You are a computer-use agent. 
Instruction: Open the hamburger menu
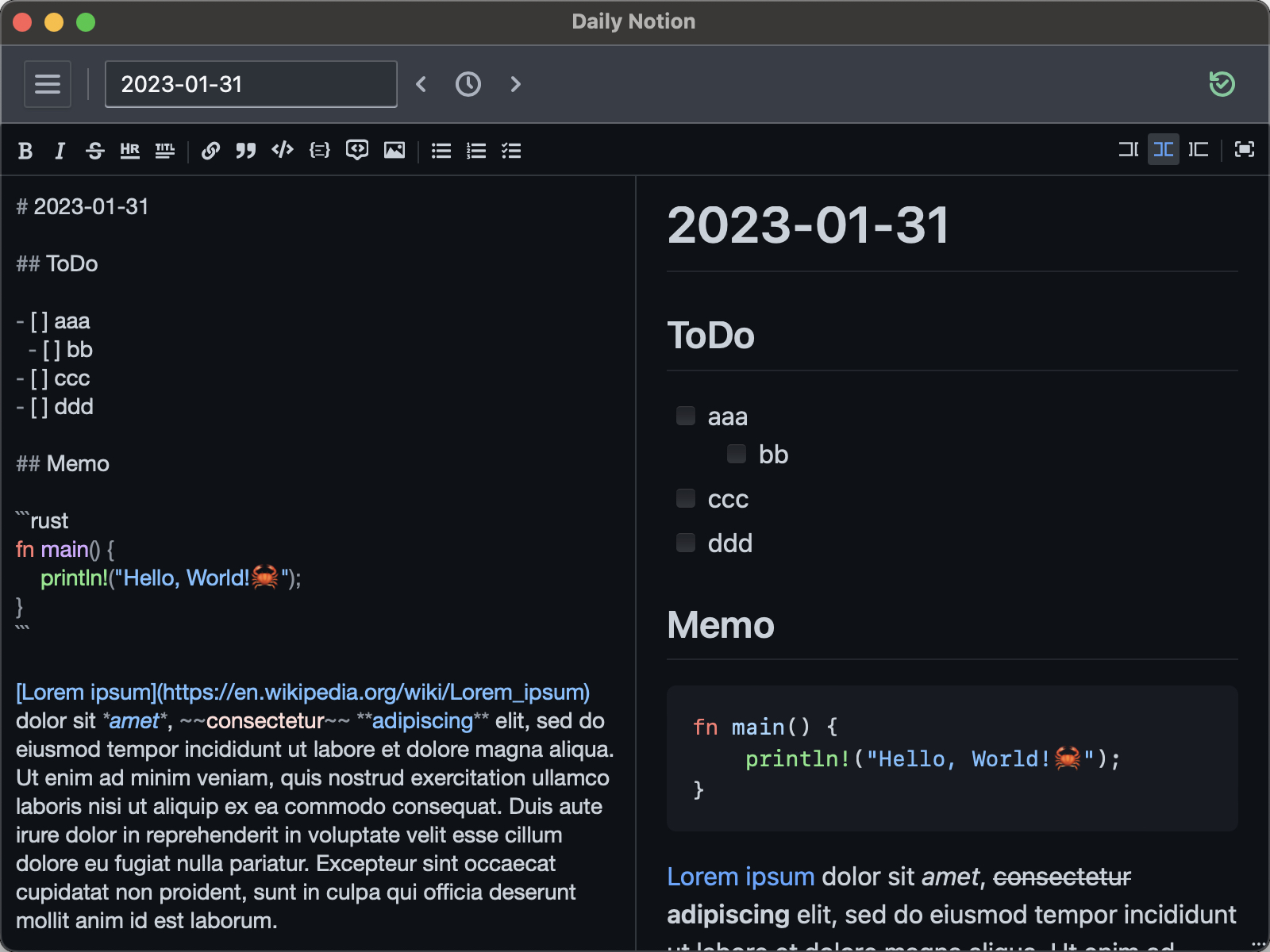coord(48,84)
